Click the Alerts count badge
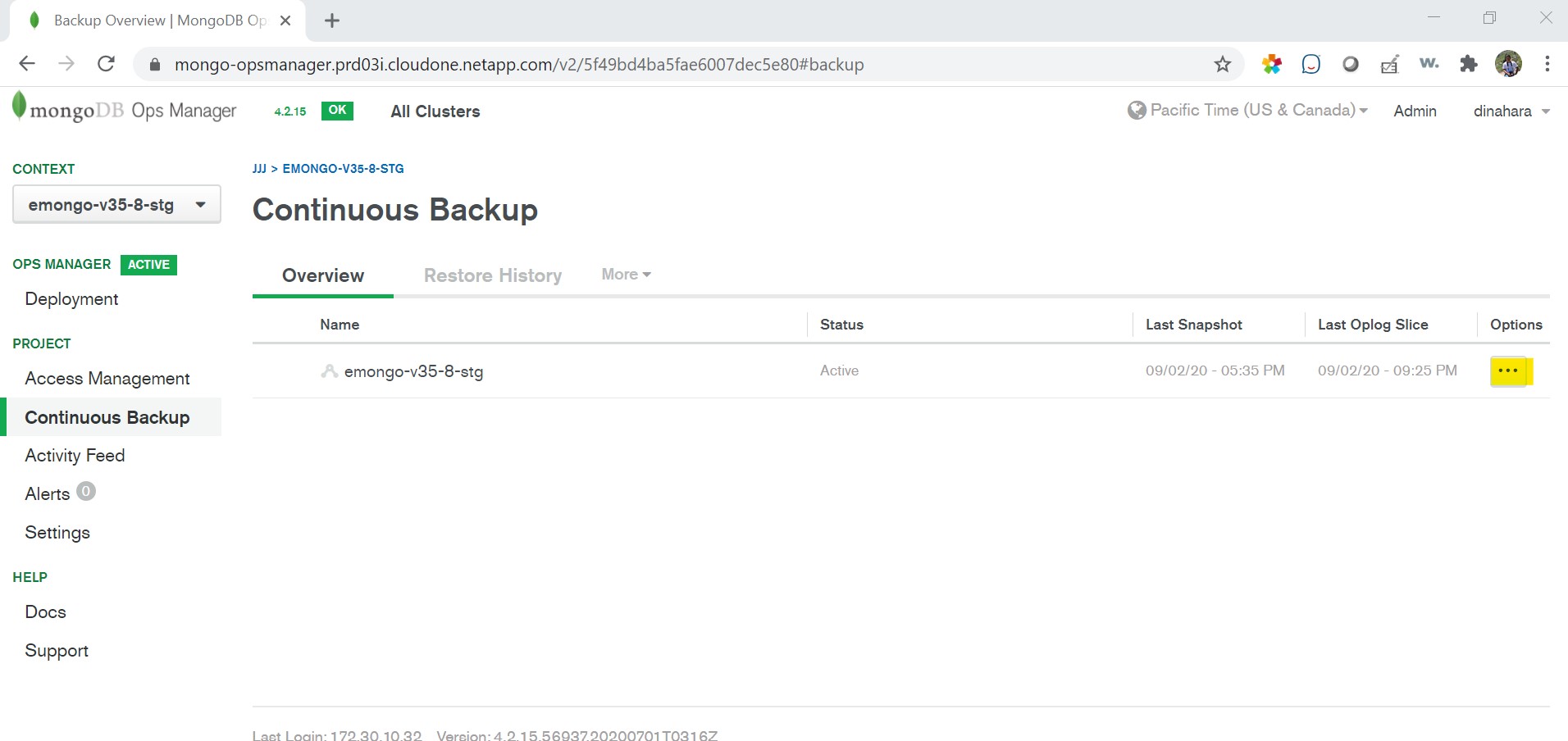The height and width of the screenshot is (741, 1568). coord(86,492)
